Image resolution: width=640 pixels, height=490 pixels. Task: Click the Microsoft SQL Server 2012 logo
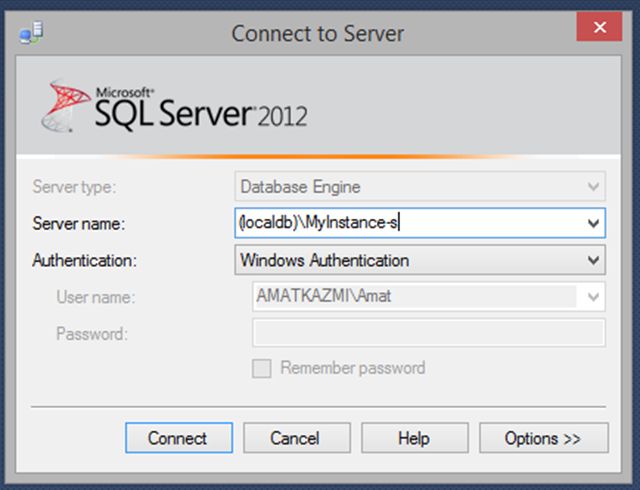175,108
